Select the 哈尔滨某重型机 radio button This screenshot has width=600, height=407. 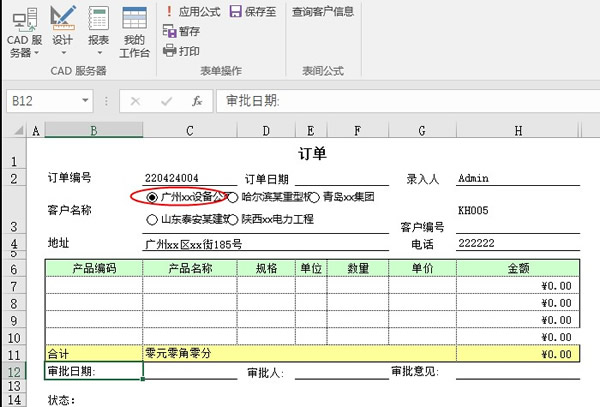tap(232, 198)
